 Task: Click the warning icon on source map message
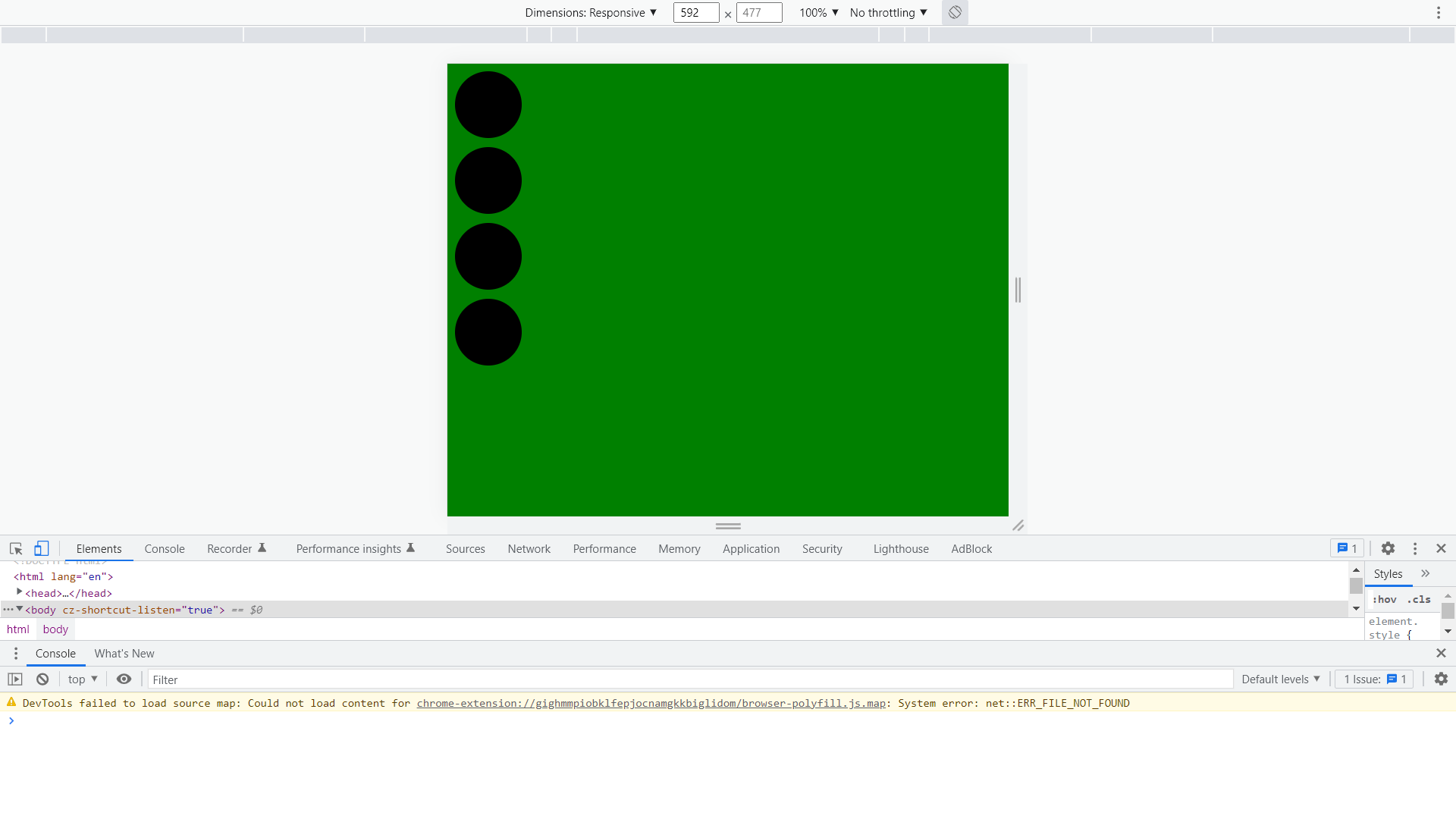pyautogui.click(x=11, y=703)
